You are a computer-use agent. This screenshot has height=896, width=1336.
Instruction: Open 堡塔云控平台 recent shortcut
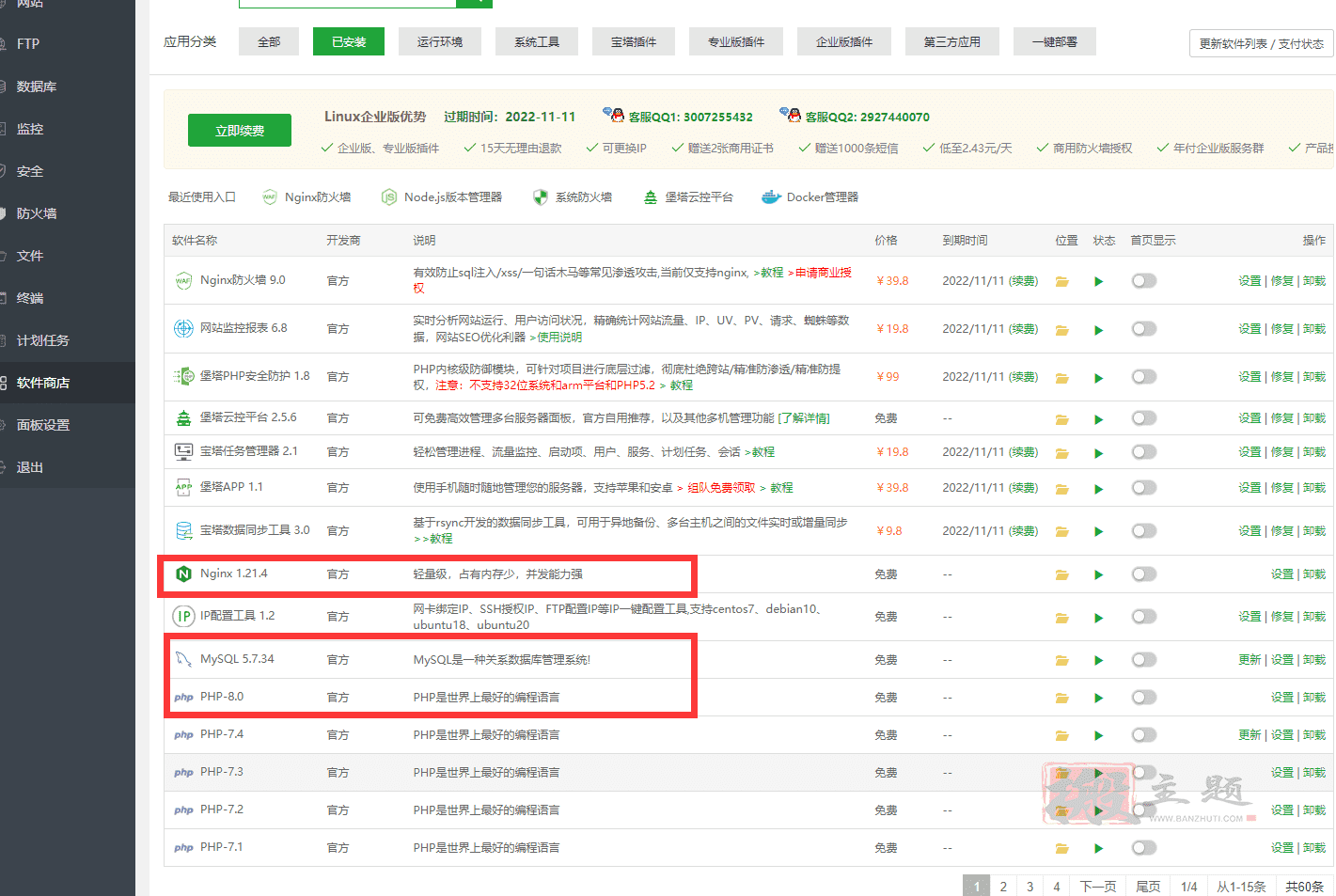(x=688, y=197)
